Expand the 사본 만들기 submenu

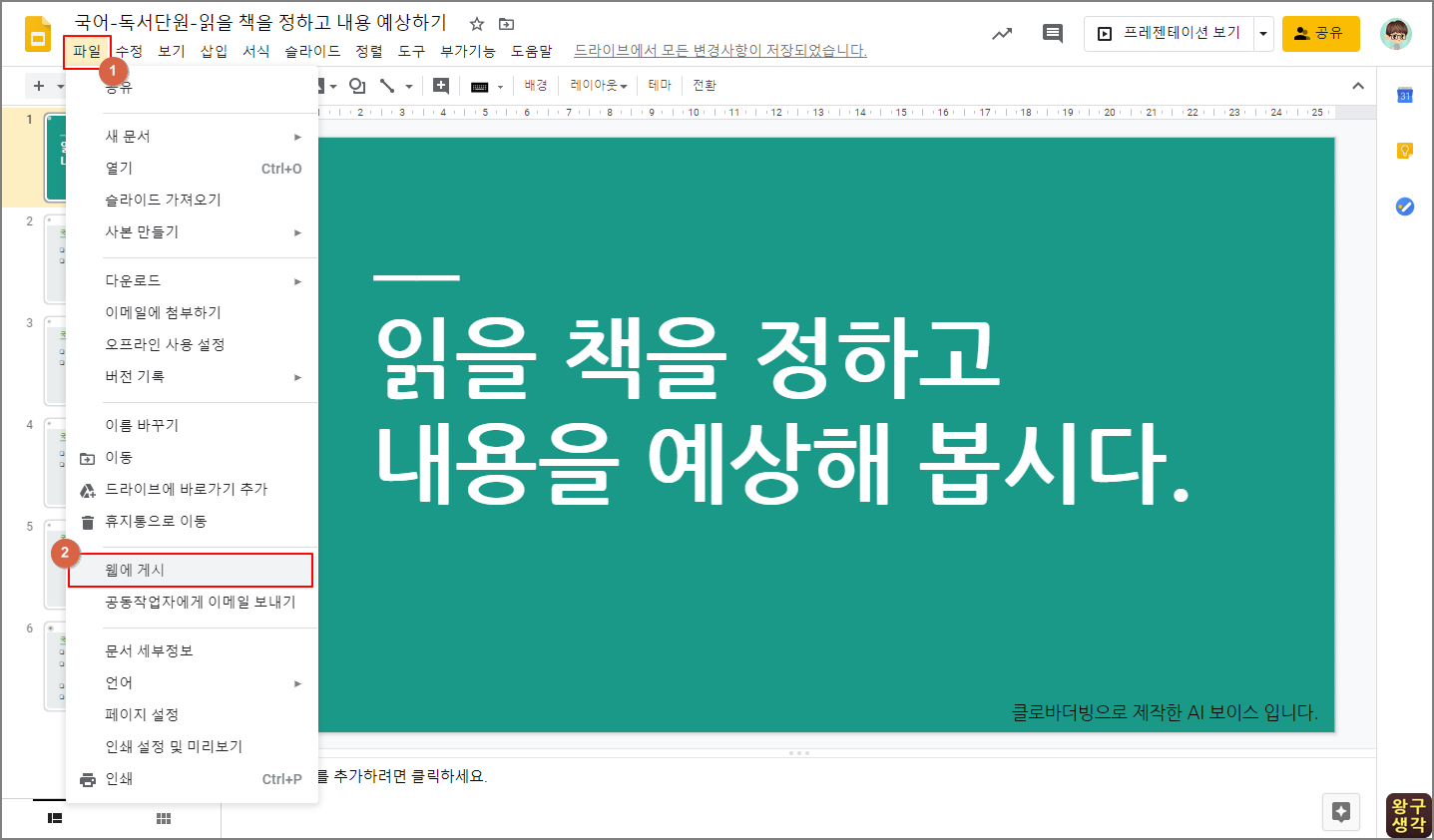click(x=297, y=232)
